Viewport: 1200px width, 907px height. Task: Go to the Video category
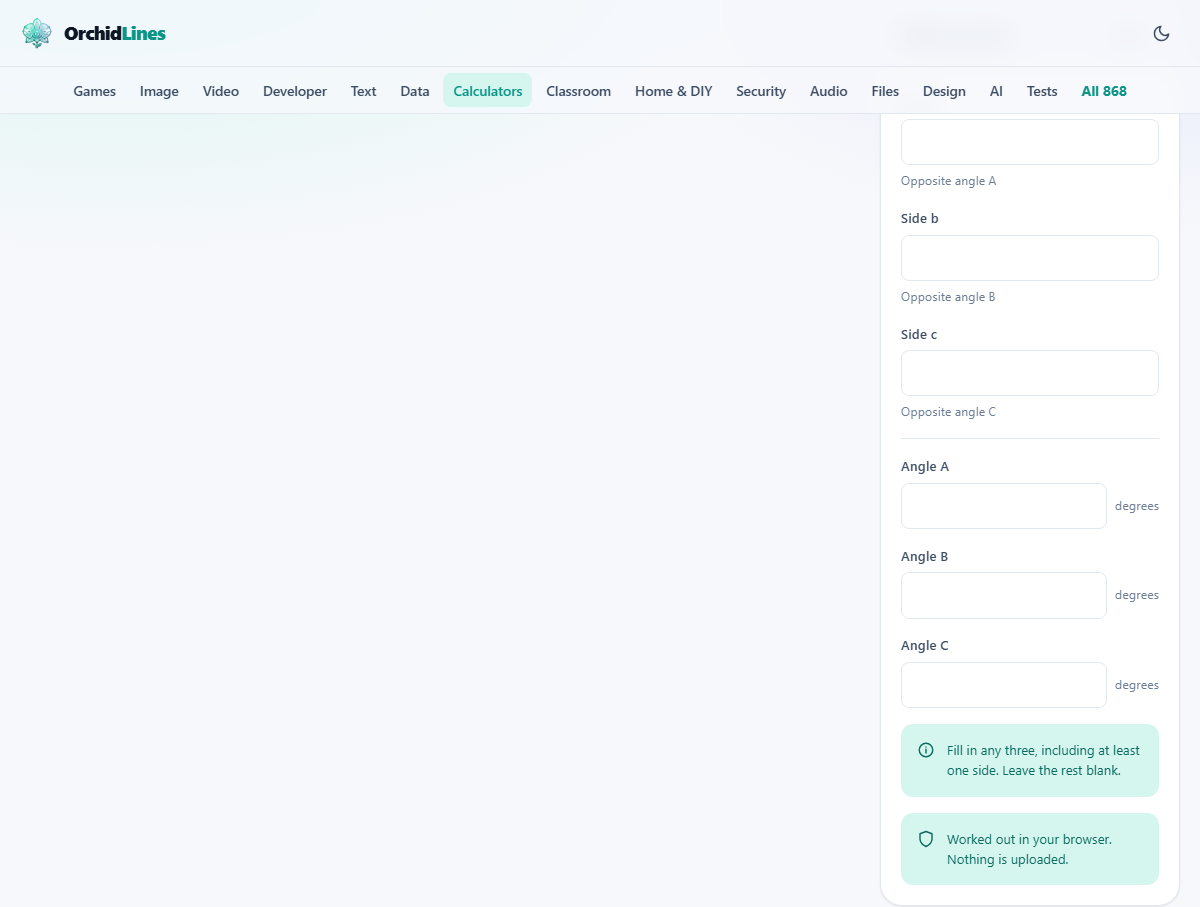[221, 91]
